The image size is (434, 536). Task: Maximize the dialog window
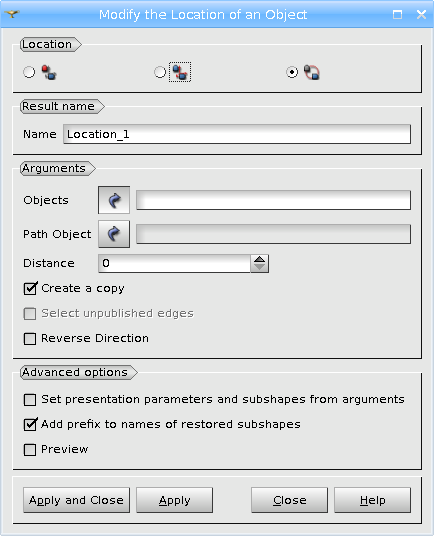pyautogui.click(x=397, y=14)
